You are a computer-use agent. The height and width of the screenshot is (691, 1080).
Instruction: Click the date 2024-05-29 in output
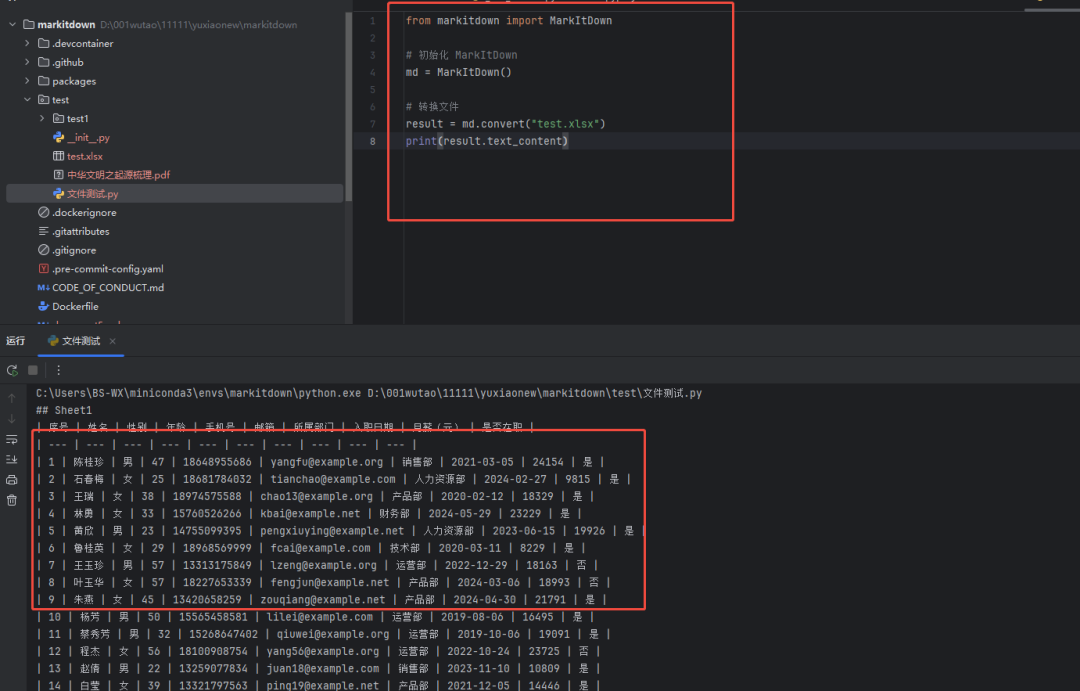coord(459,514)
